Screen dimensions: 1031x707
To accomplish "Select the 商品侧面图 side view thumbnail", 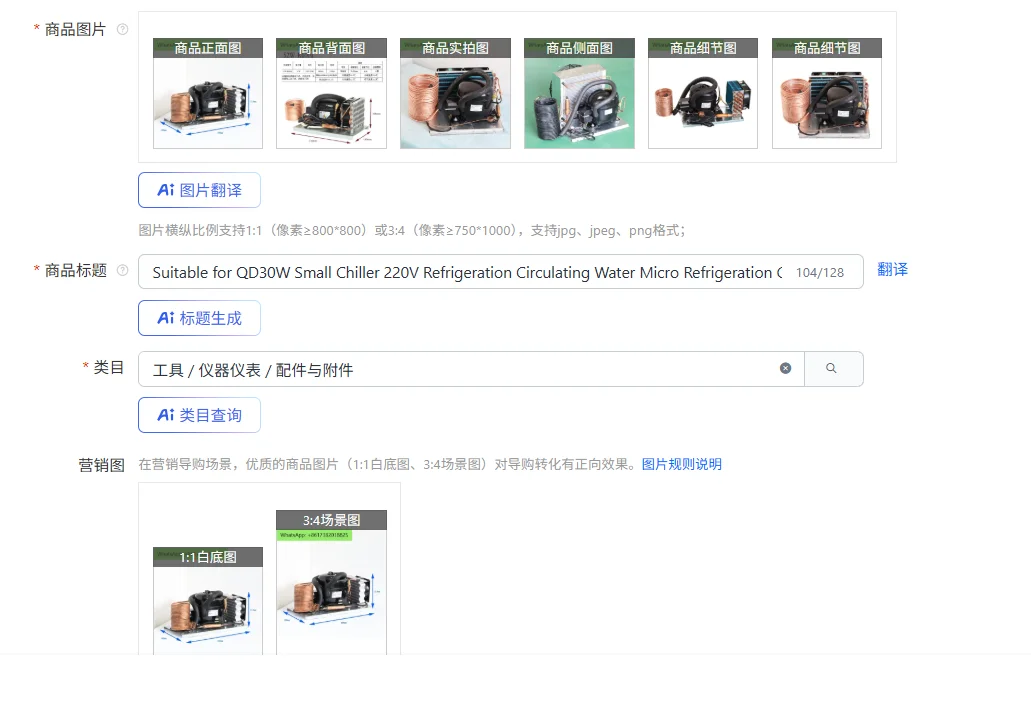I will 579,92.
